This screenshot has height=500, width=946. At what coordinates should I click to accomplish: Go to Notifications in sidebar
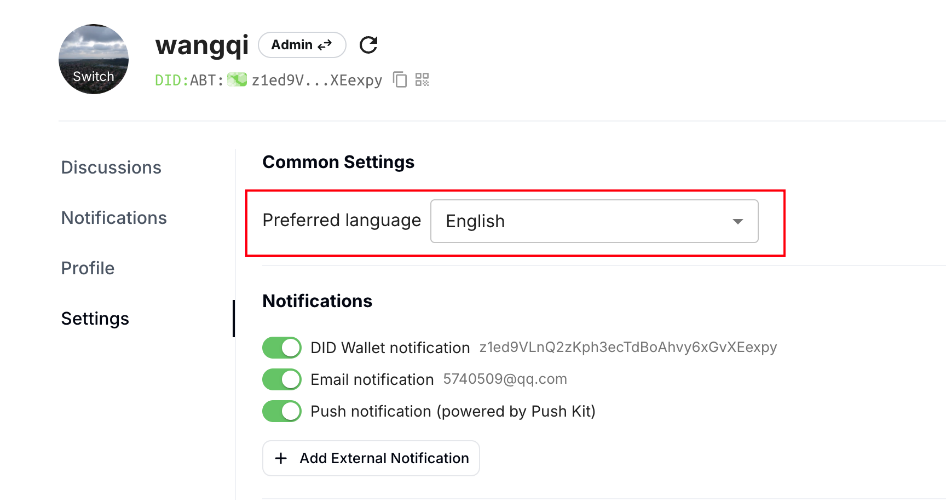114,218
